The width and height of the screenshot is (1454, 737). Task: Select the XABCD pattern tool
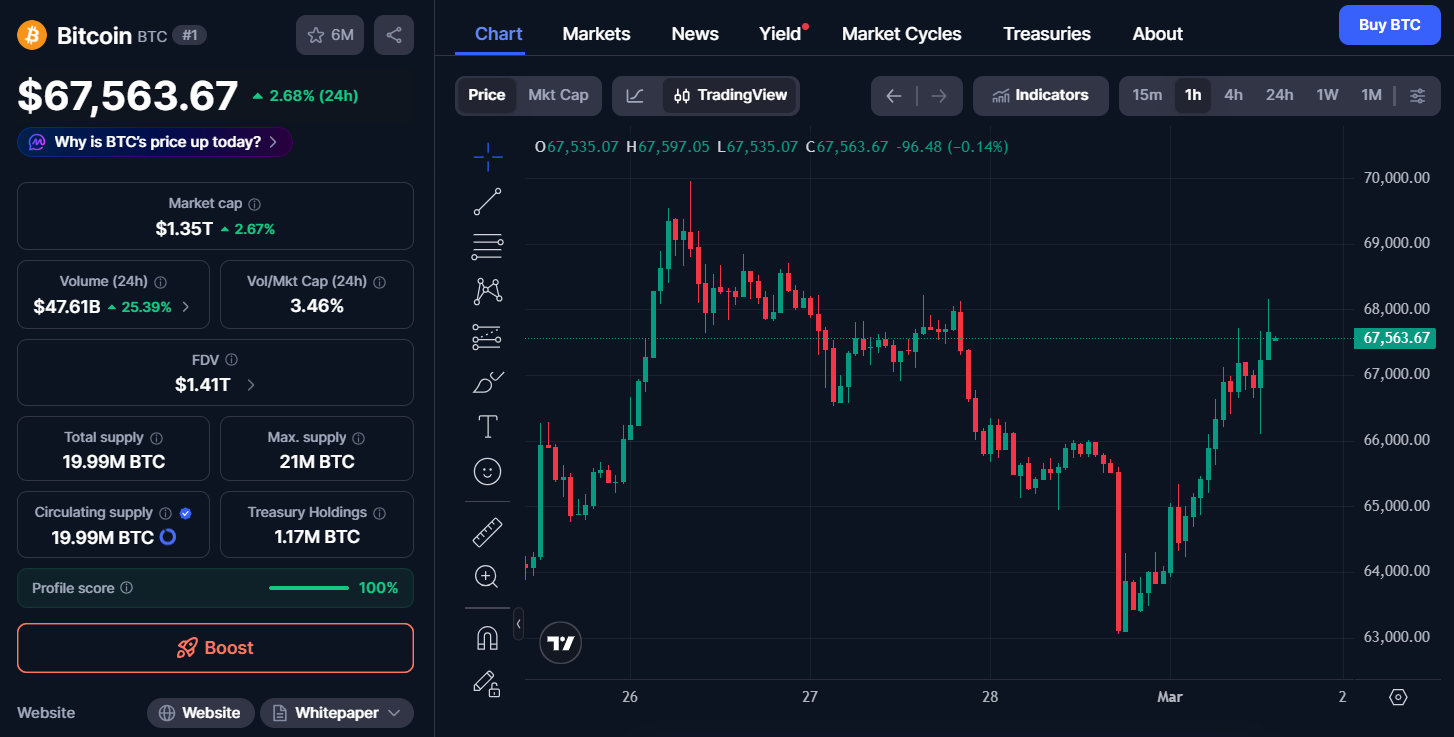tap(487, 291)
